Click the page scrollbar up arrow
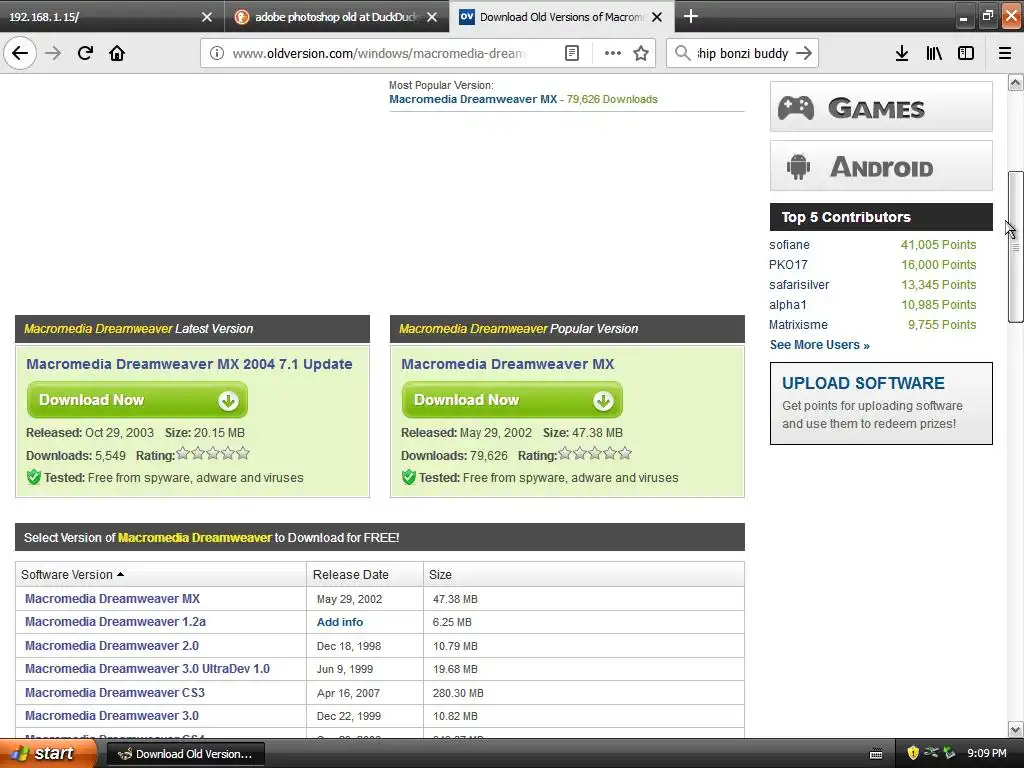Viewport: 1024px width, 768px height. pyautogui.click(x=1015, y=82)
